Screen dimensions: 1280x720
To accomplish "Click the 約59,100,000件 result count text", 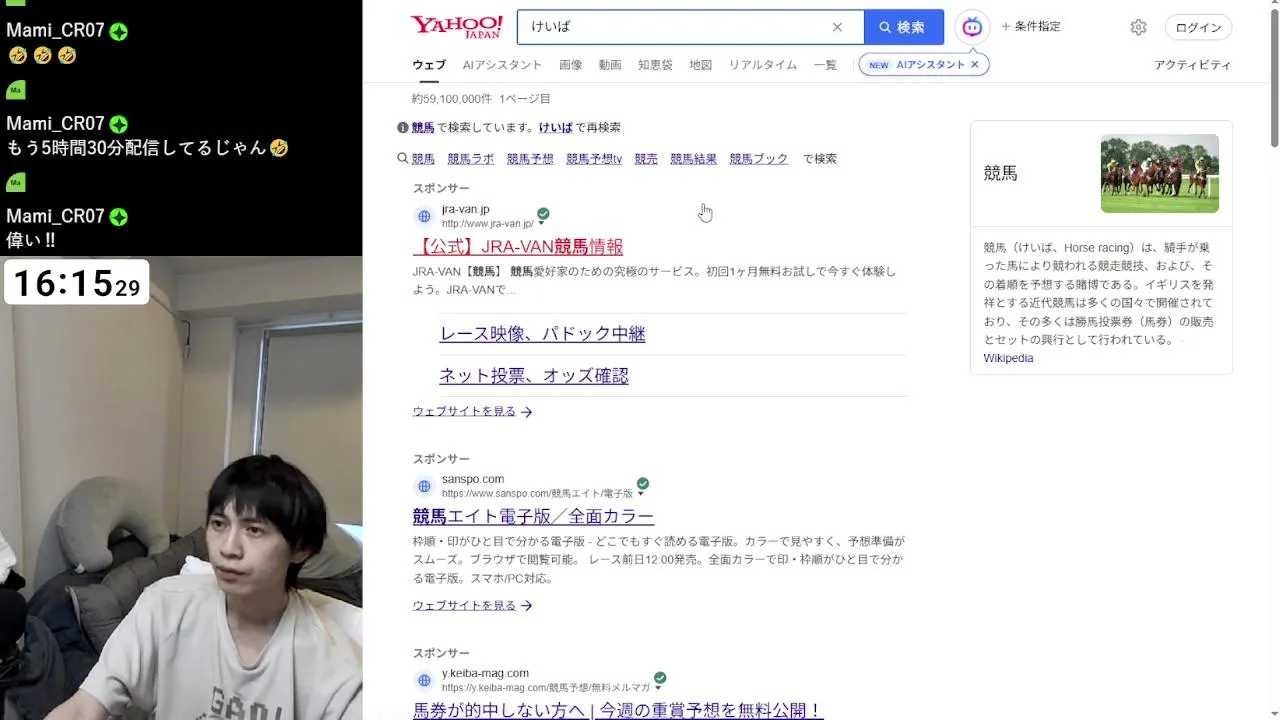I will 452,99.
